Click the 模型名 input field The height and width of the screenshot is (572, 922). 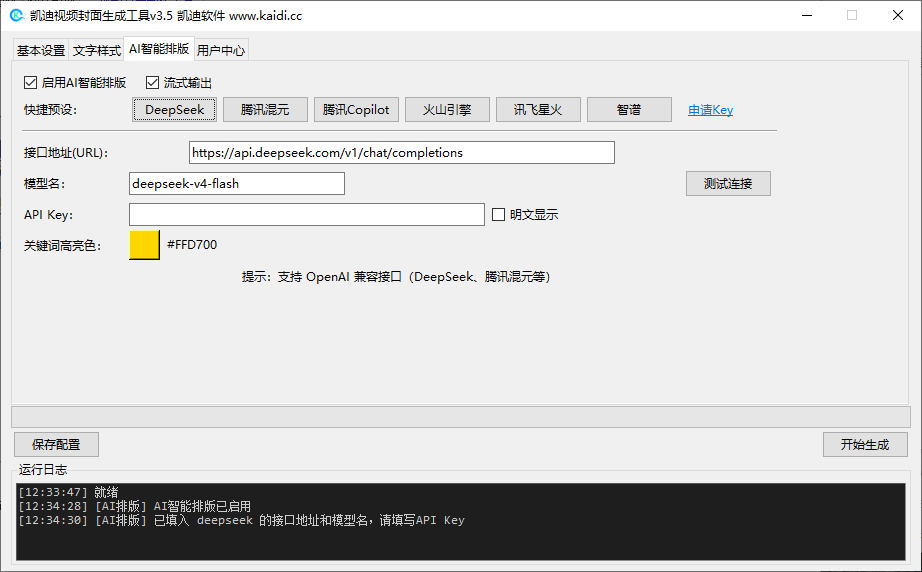(x=237, y=183)
